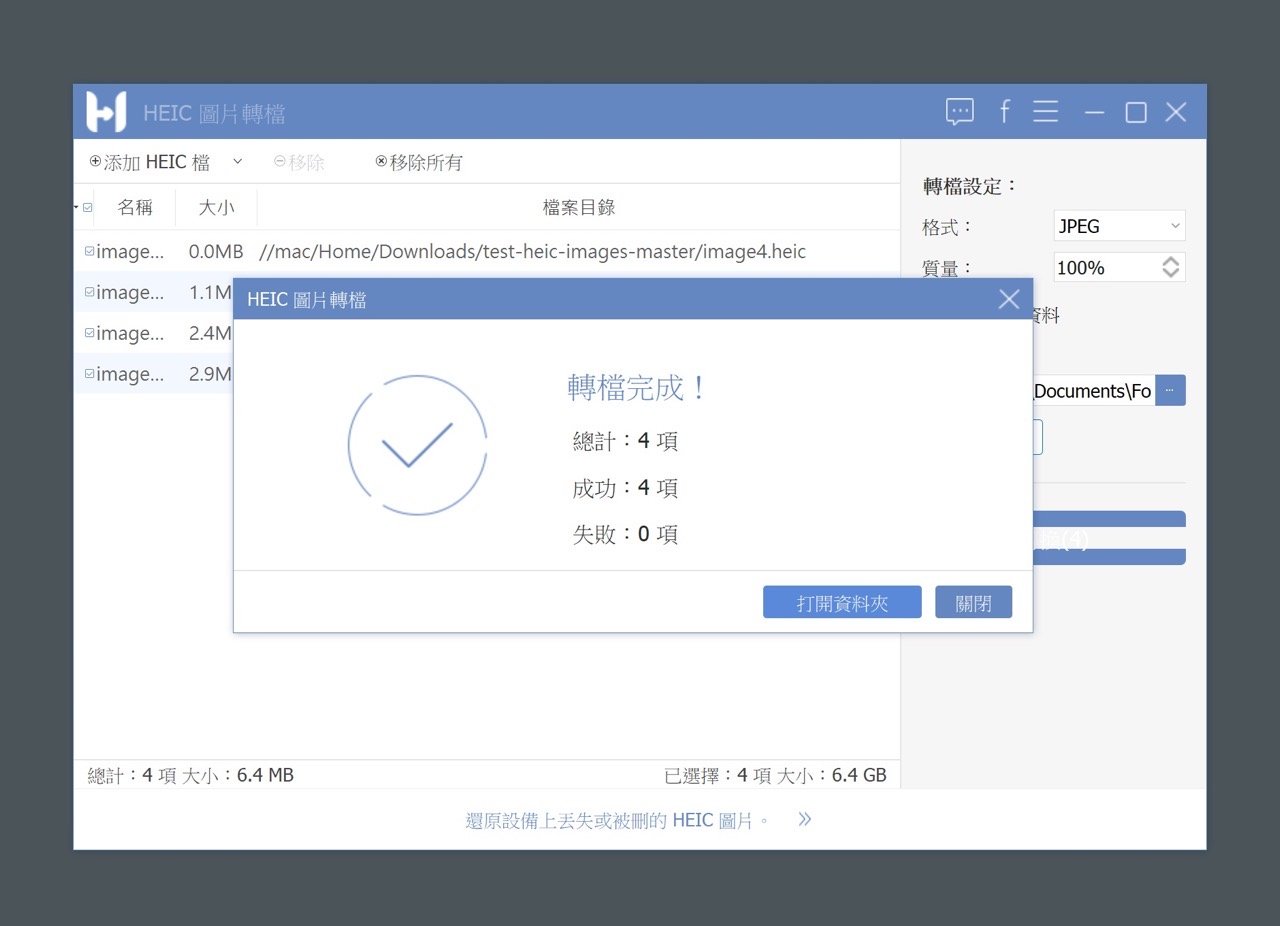
Task: Click the 轉檔完成! heading
Action: (637, 388)
